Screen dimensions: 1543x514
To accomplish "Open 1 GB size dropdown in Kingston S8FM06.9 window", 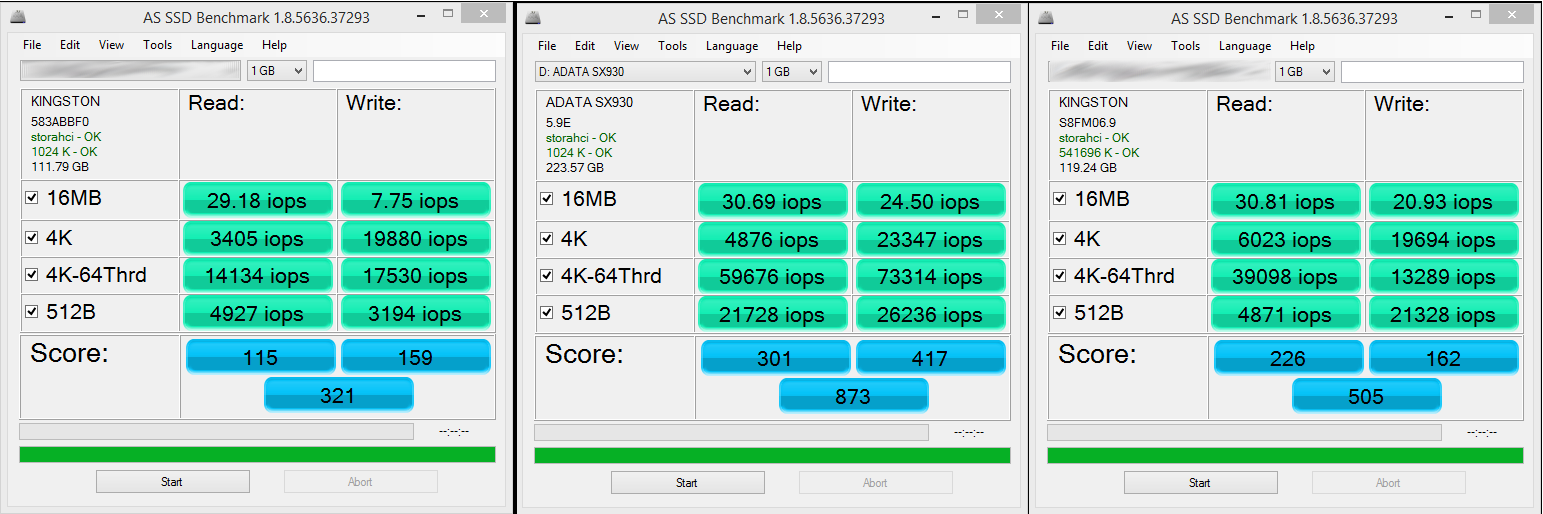I will (x=1305, y=71).
